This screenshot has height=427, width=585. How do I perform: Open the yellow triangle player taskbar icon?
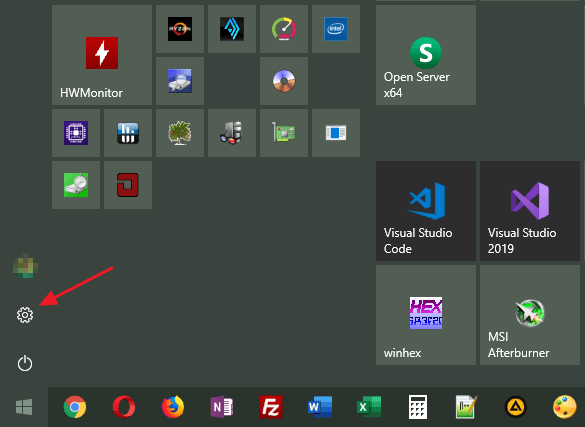click(x=516, y=407)
